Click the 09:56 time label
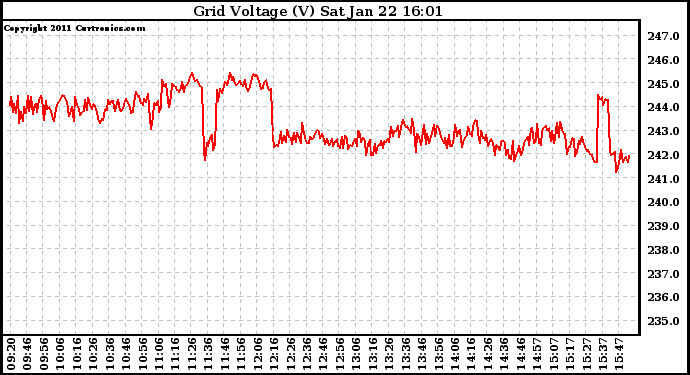This screenshot has height=375, width=690. [44, 354]
